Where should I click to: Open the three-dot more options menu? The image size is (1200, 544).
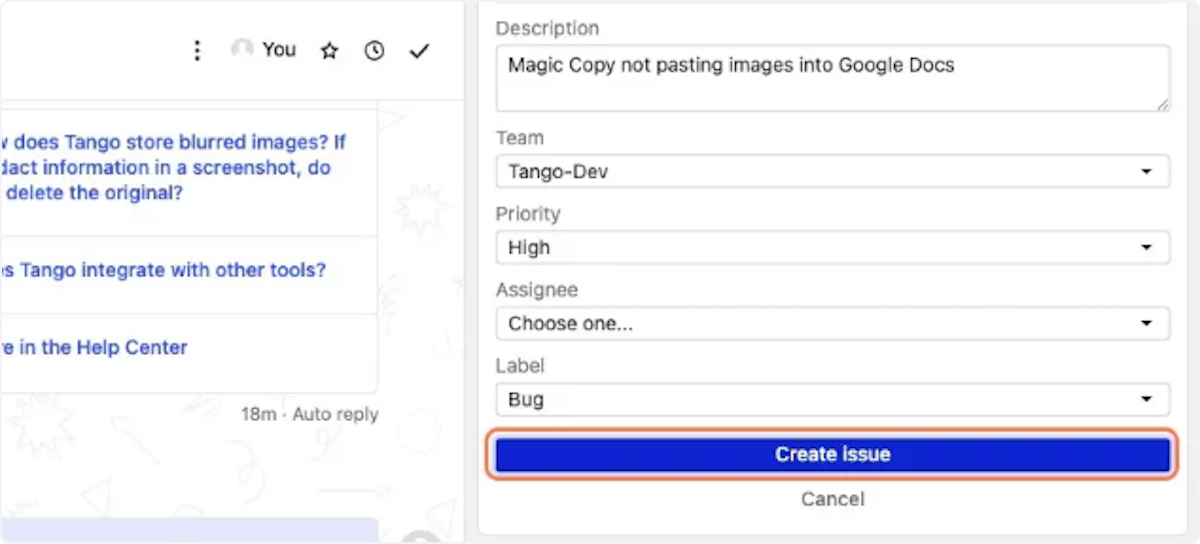[x=198, y=50]
